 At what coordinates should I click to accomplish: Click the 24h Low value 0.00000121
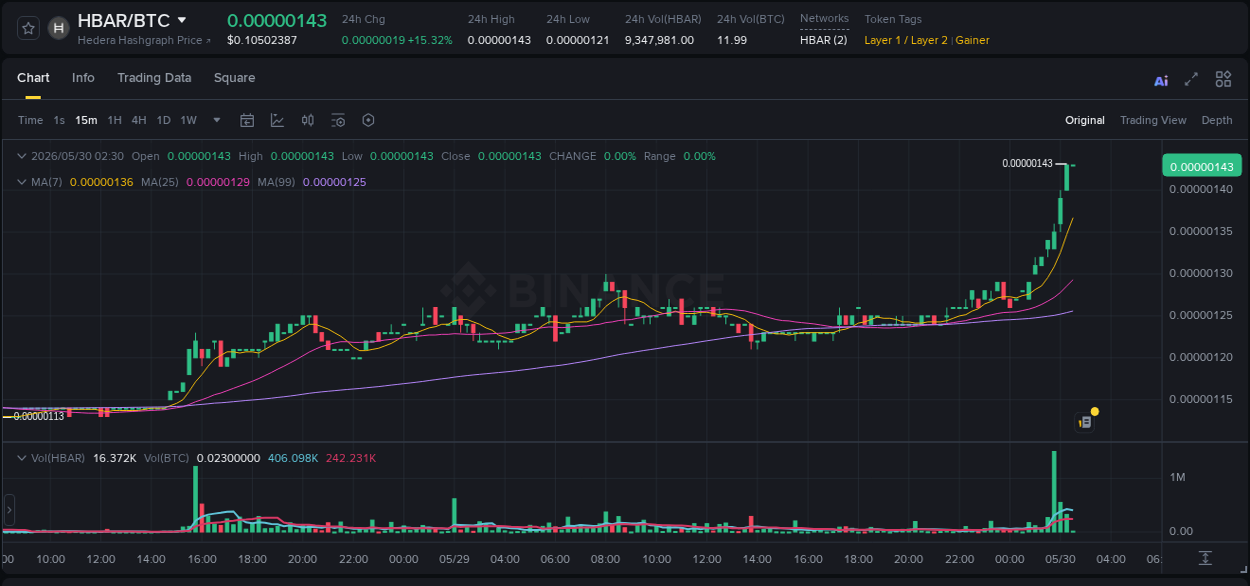577,40
